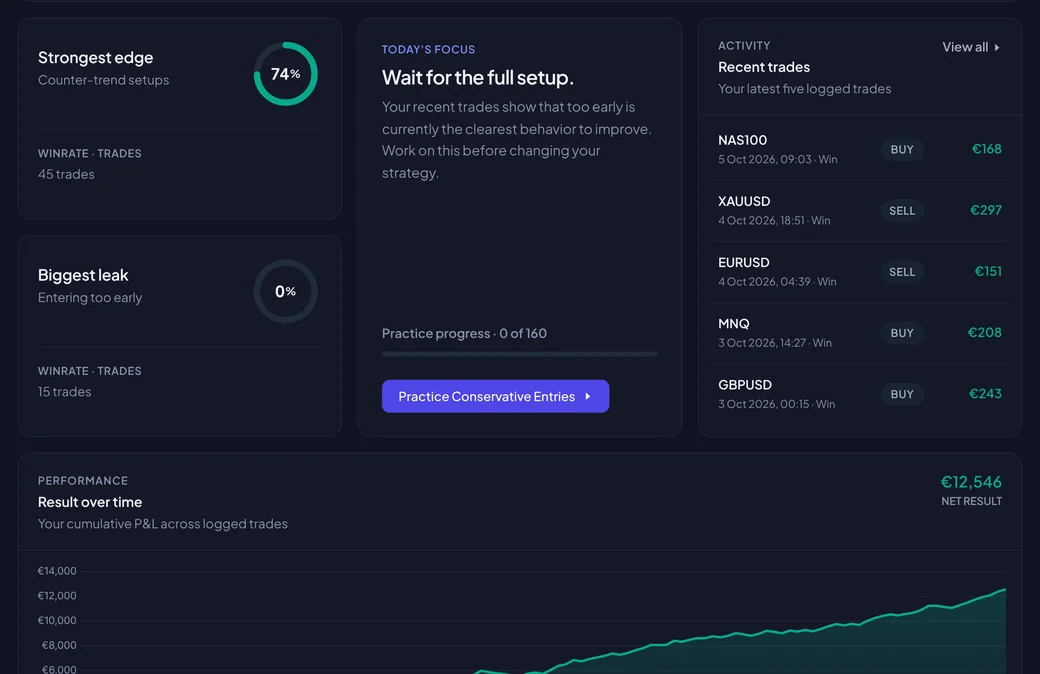Select the EURUSD trade row
The image size is (1040, 674).
tap(860, 272)
